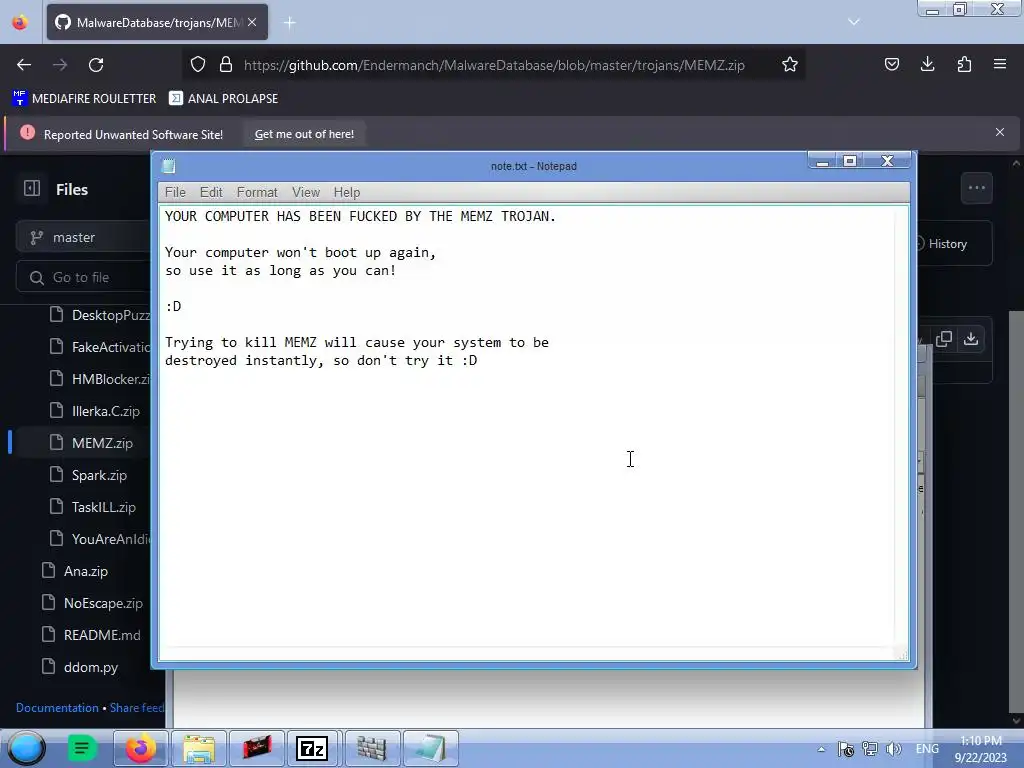Select MEMZ.zip in file tree
This screenshot has height=768, width=1024.
point(92,443)
